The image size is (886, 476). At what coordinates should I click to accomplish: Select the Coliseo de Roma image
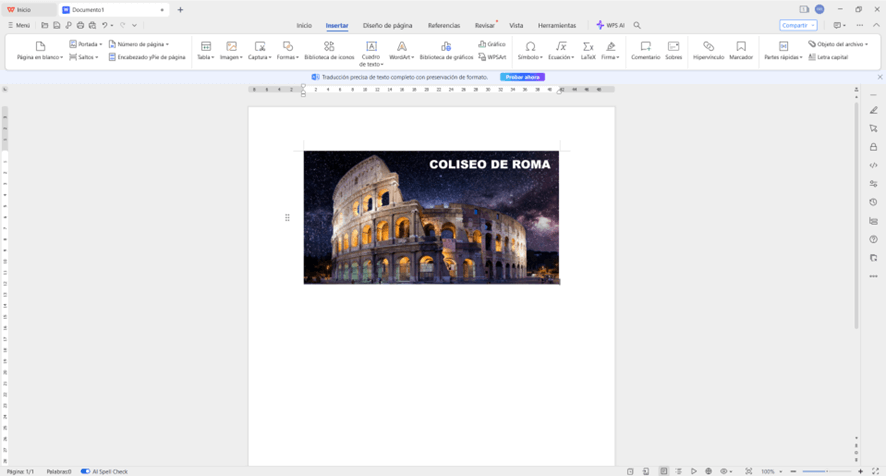(x=431, y=217)
